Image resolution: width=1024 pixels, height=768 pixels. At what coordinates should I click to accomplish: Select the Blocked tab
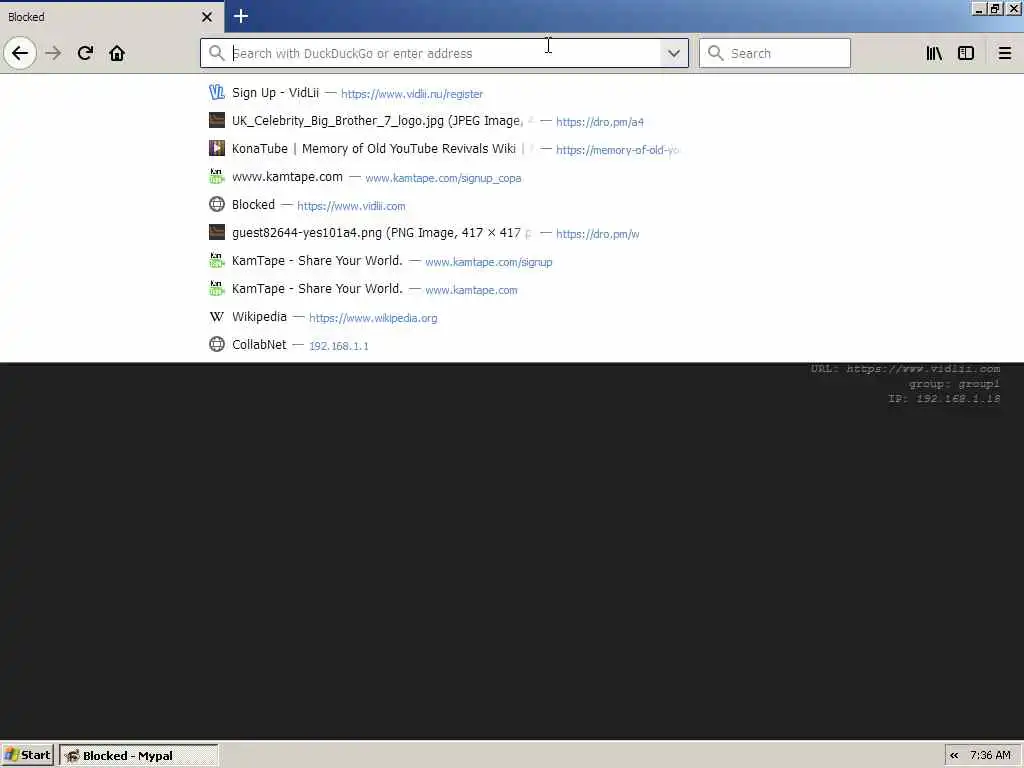tap(112, 17)
